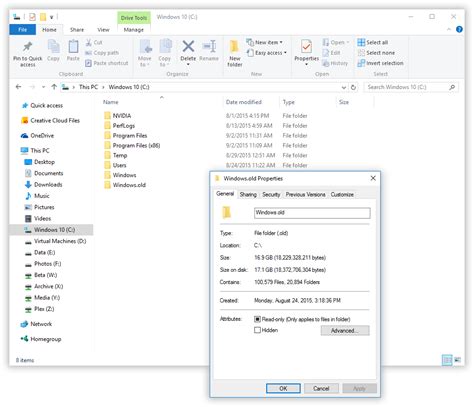
Task: Open the Previous Versions tab
Action: click(305, 194)
